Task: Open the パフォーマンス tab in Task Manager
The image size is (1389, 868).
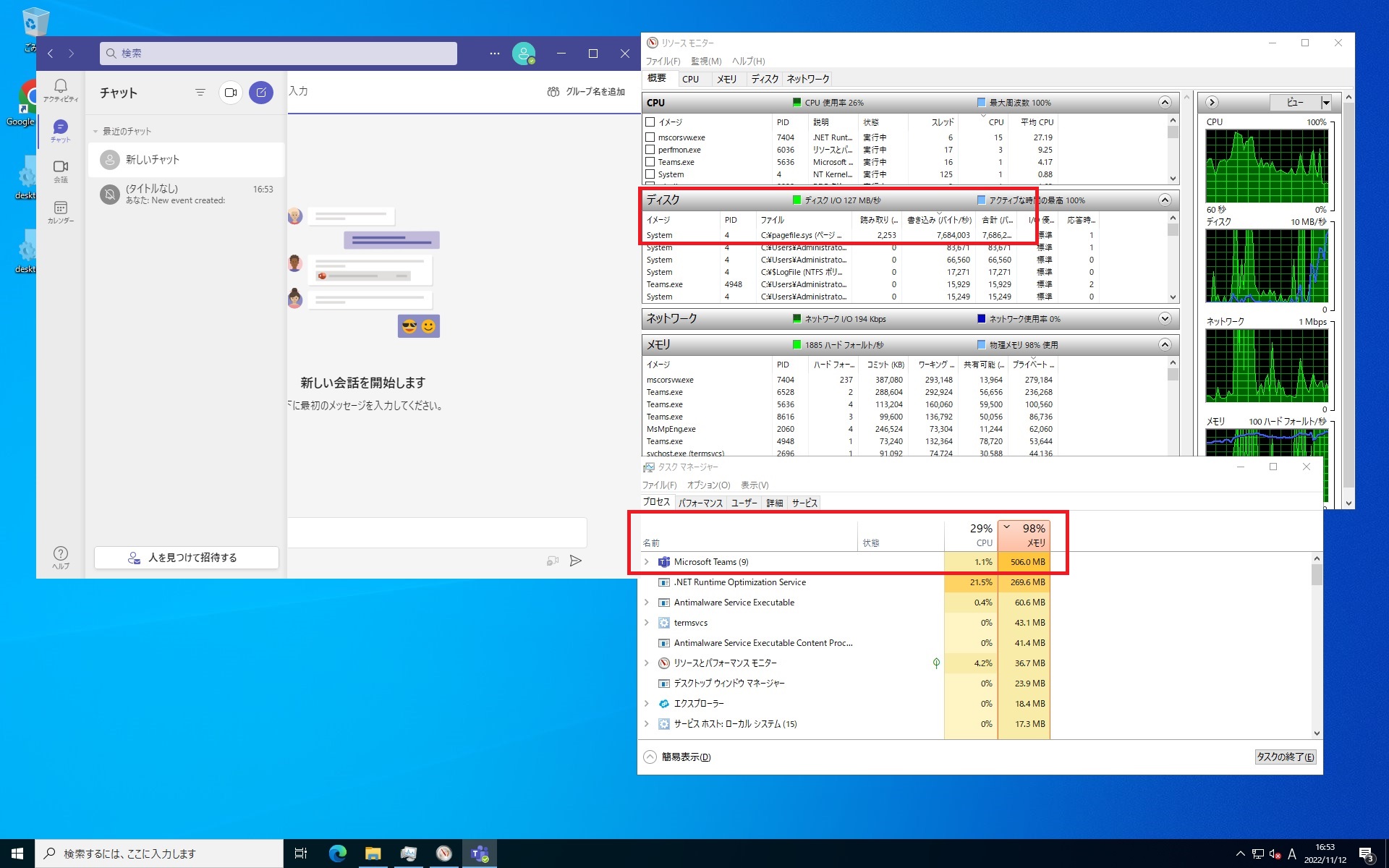Action: (700, 503)
